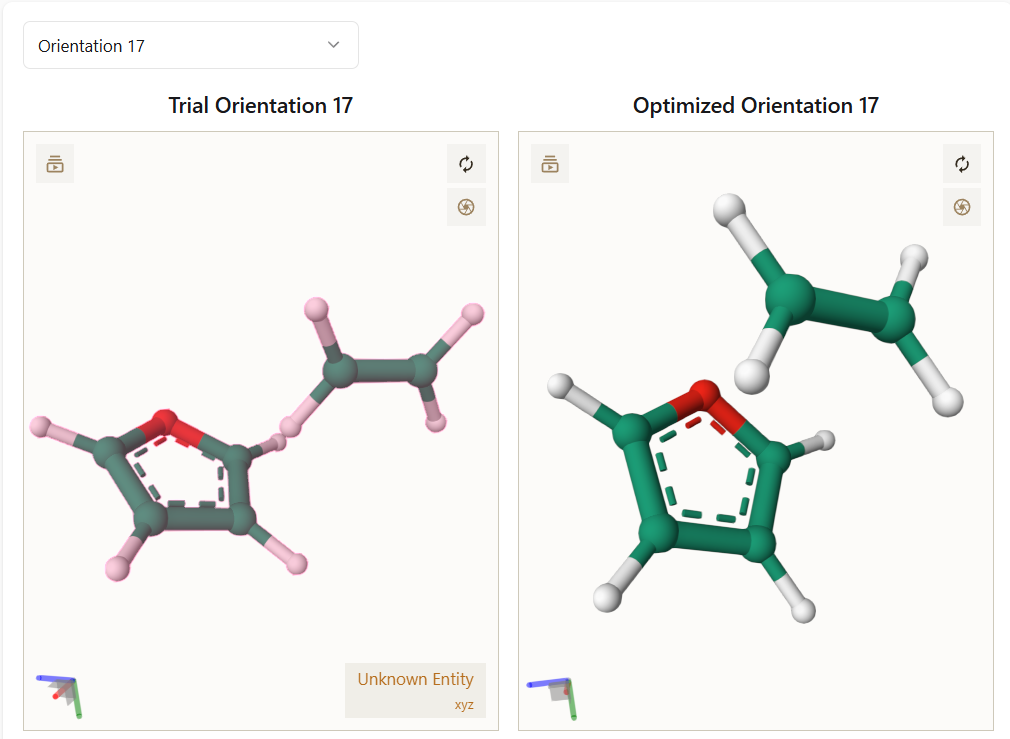Open the Orientation 17 dropdown
The height and width of the screenshot is (739, 1010).
pos(190,46)
